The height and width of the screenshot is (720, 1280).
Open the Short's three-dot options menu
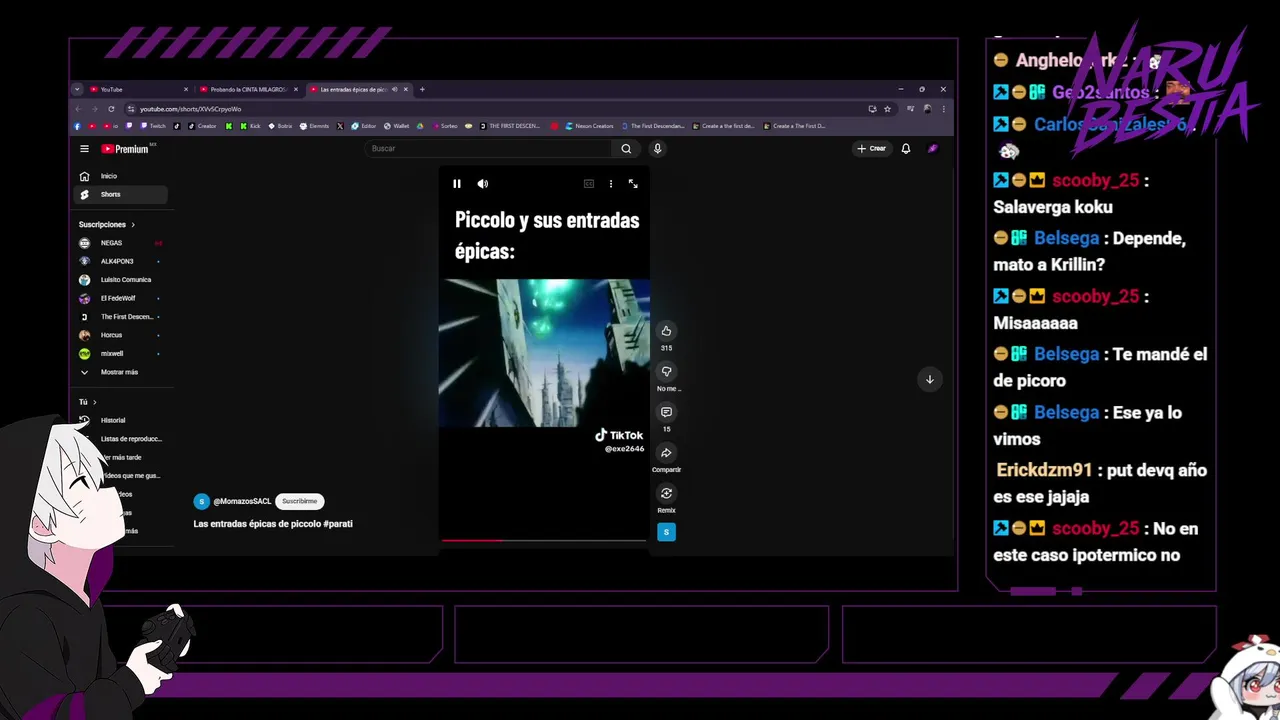(611, 184)
